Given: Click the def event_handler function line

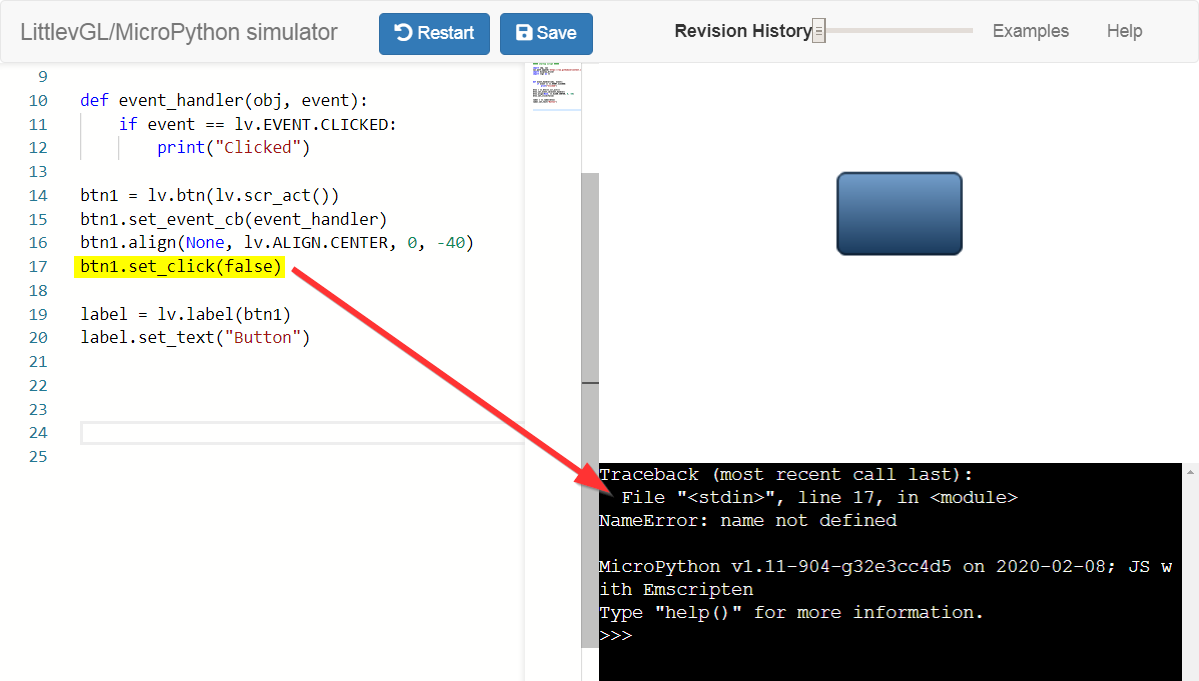Looking at the screenshot, I should coord(223,101).
